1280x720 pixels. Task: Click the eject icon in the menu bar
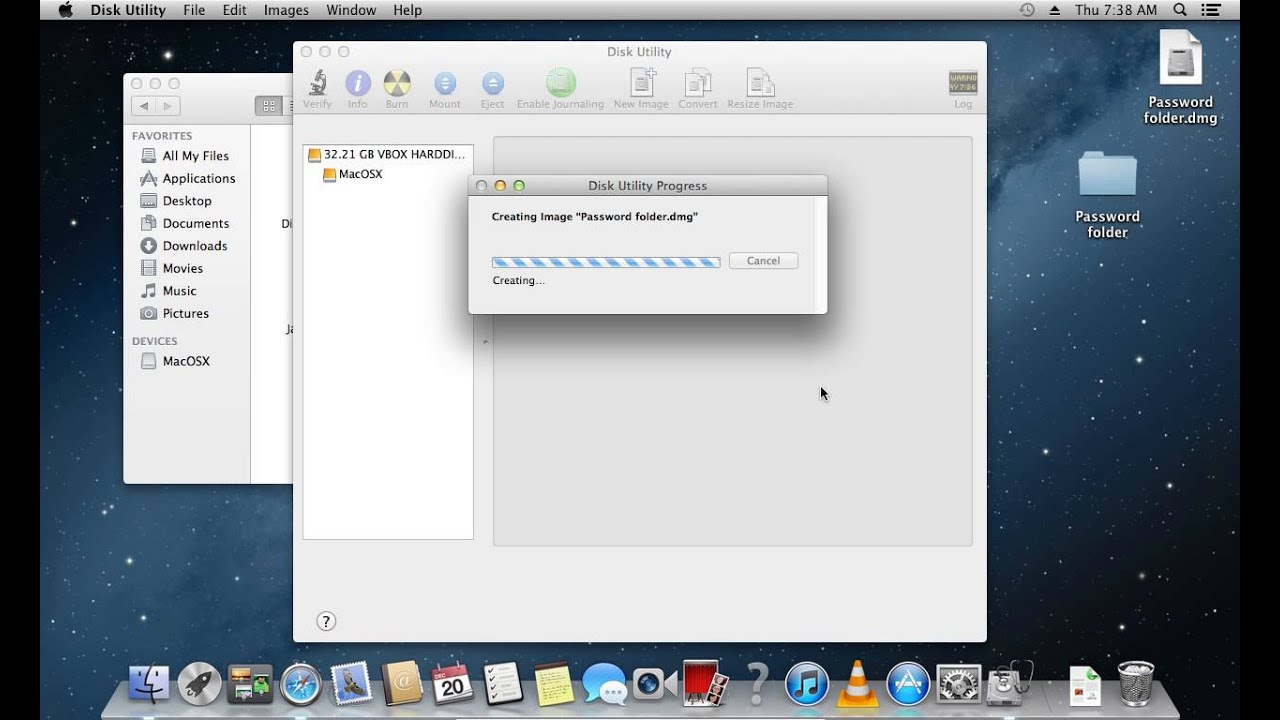coord(1054,10)
